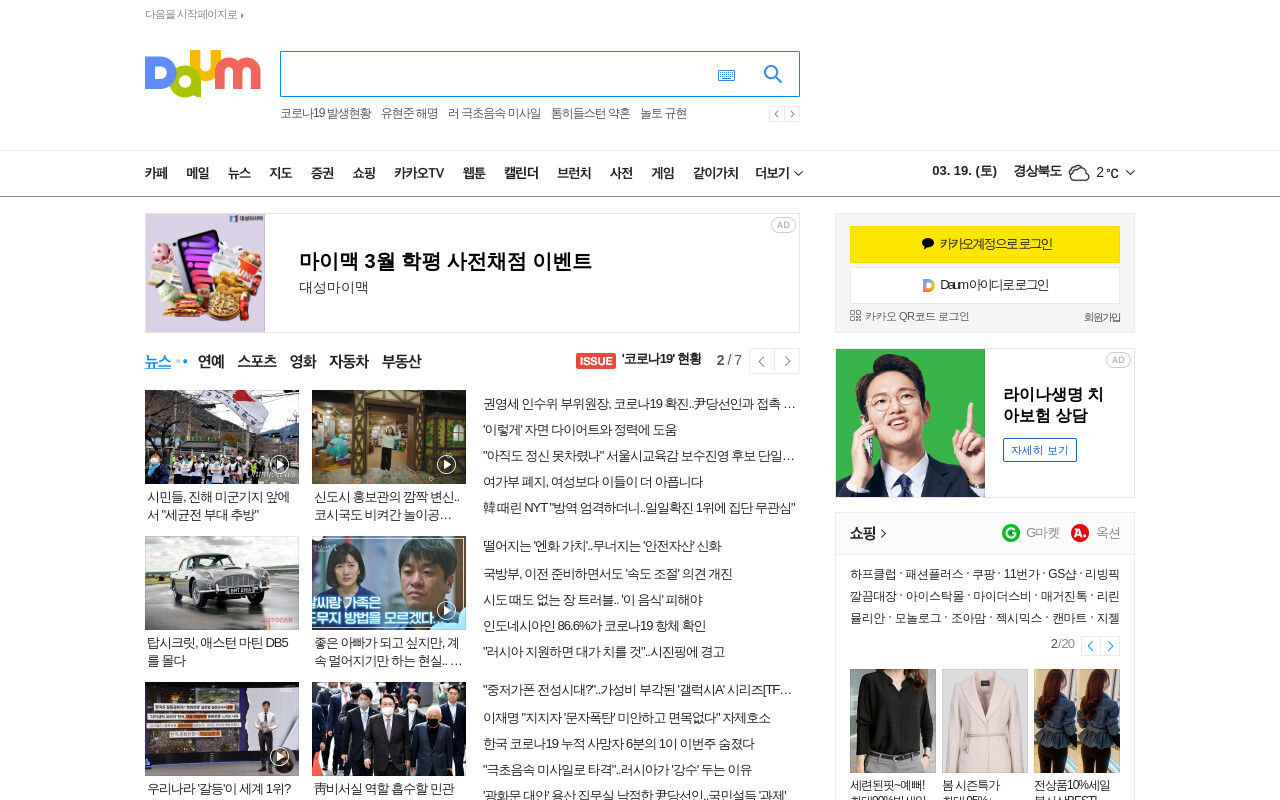The image size is (1280, 800).
Task: Click the 쿠팡 shopping mall link
Action: [982, 574]
